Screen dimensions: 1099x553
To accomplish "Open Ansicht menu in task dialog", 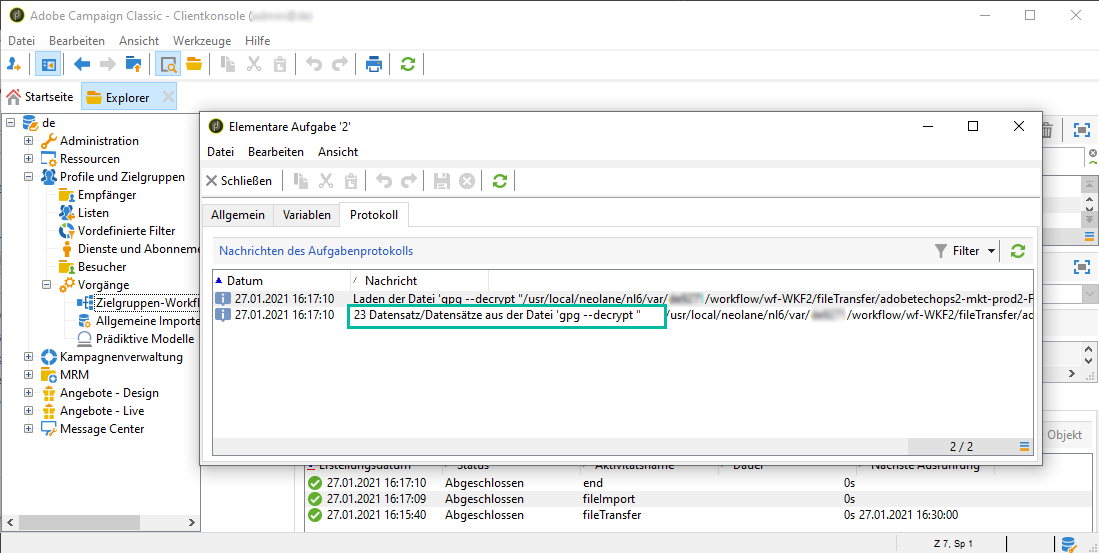I will (x=338, y=151).
